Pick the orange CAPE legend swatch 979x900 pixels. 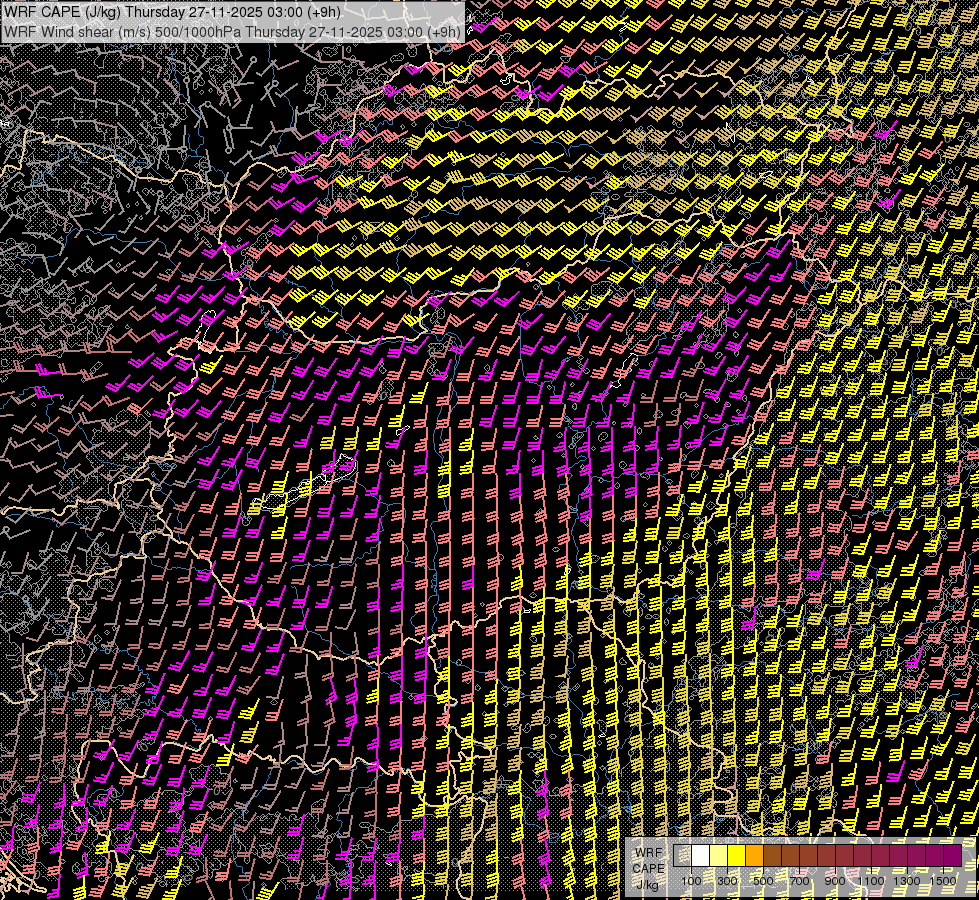[x=754, y=855]
